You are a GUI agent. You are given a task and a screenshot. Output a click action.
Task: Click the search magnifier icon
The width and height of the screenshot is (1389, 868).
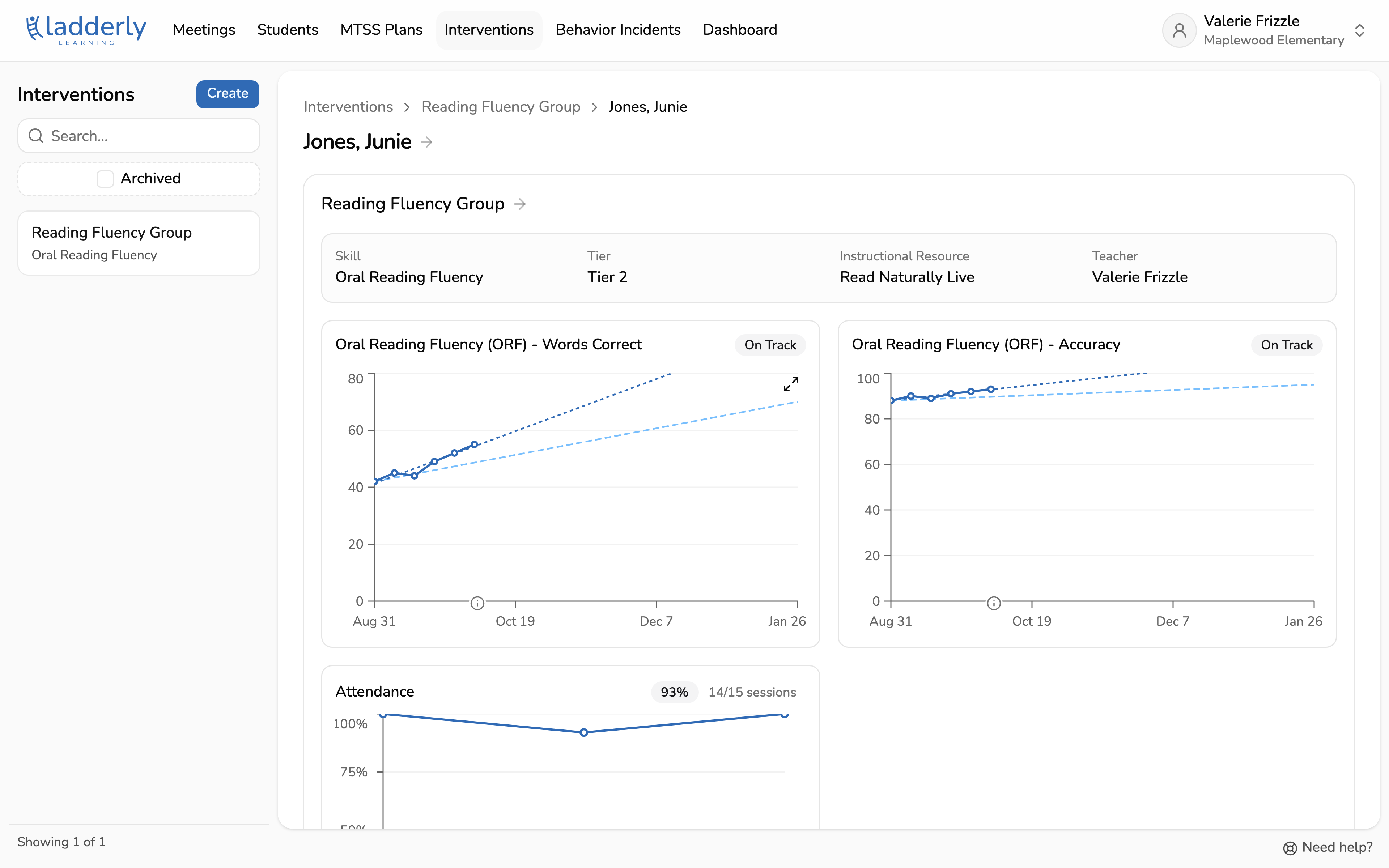pos(36,136)
